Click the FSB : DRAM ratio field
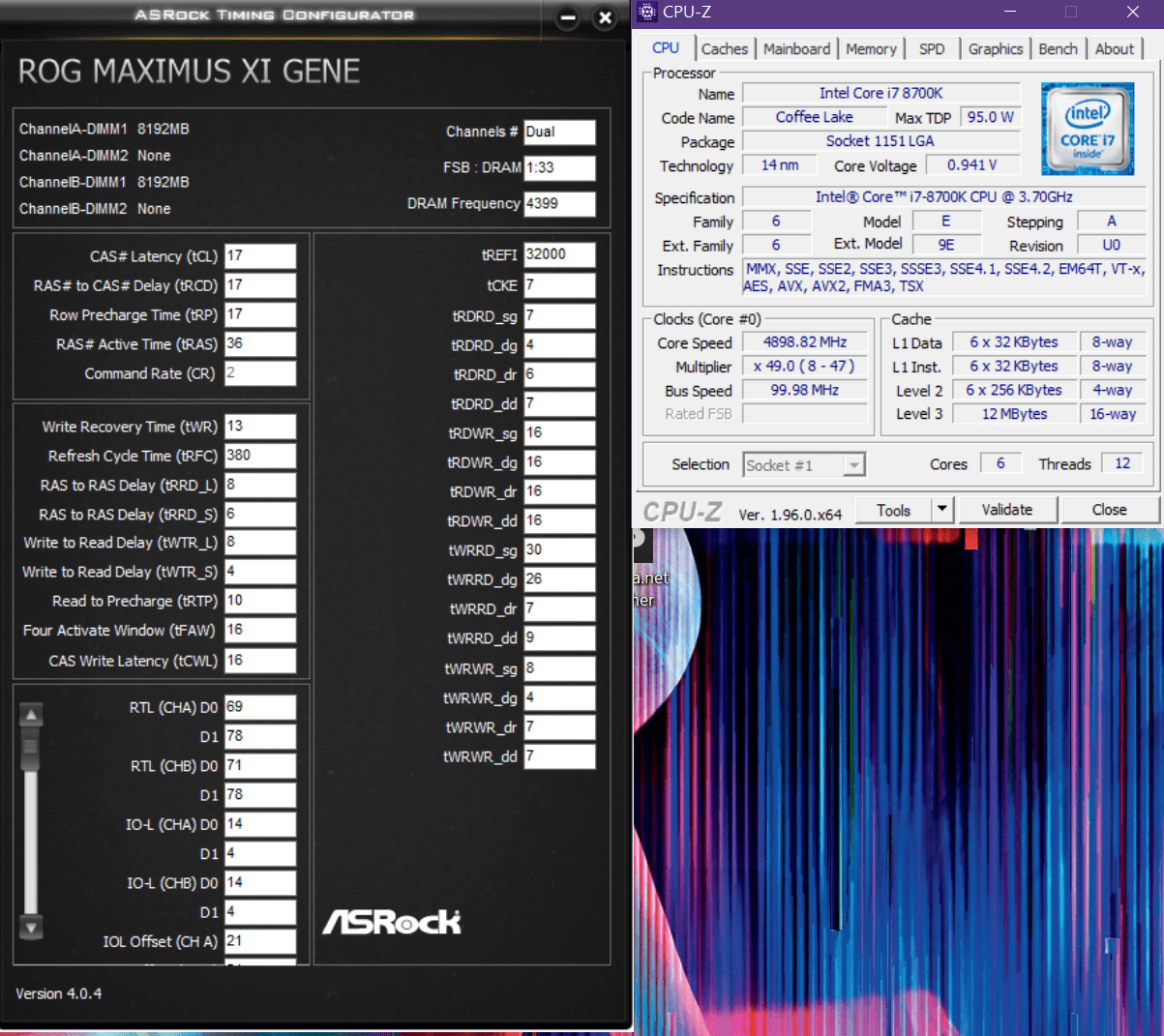The height and width of the screenshot is (1036, 1164). (560, 168)
